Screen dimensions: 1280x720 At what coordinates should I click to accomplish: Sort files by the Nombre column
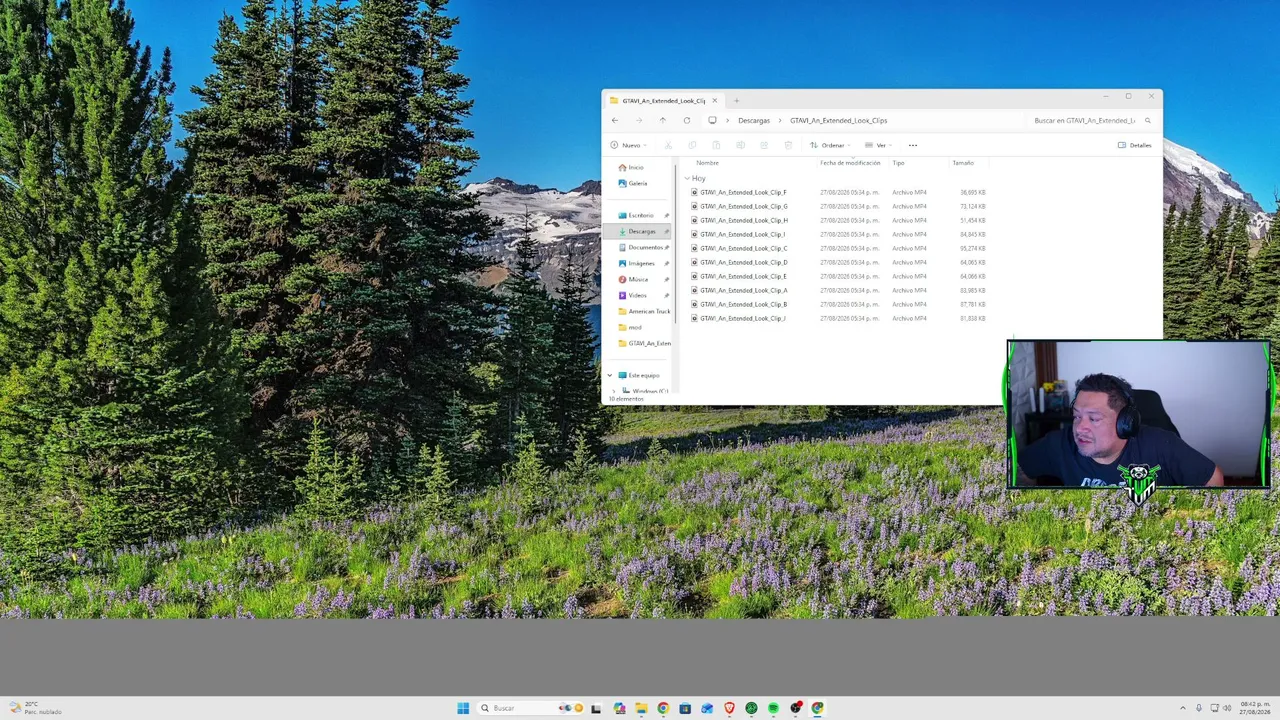pyautogui.click(x=707, y=163)
